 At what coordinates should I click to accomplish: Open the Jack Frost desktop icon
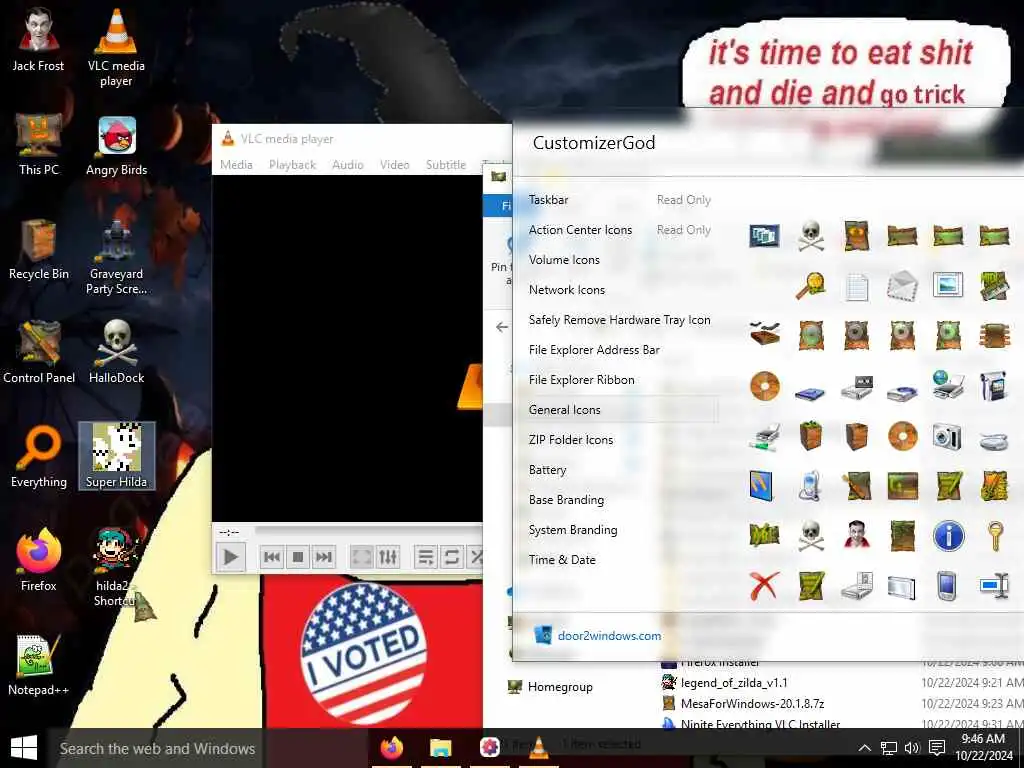coord(39,40)
